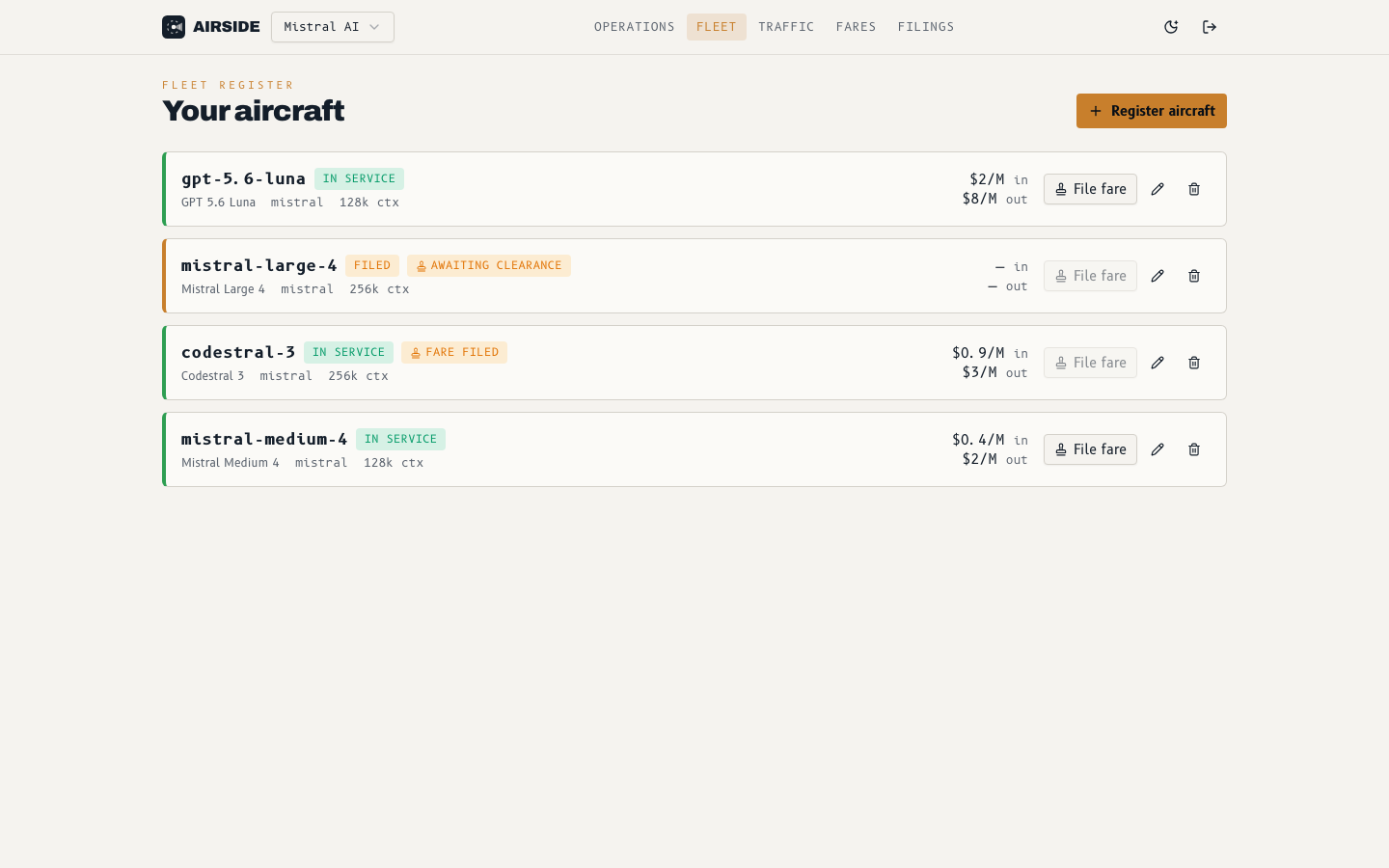File fare for gpt-5.6-luna
The image size is (1389, 868).
[x=1090, y=189]
